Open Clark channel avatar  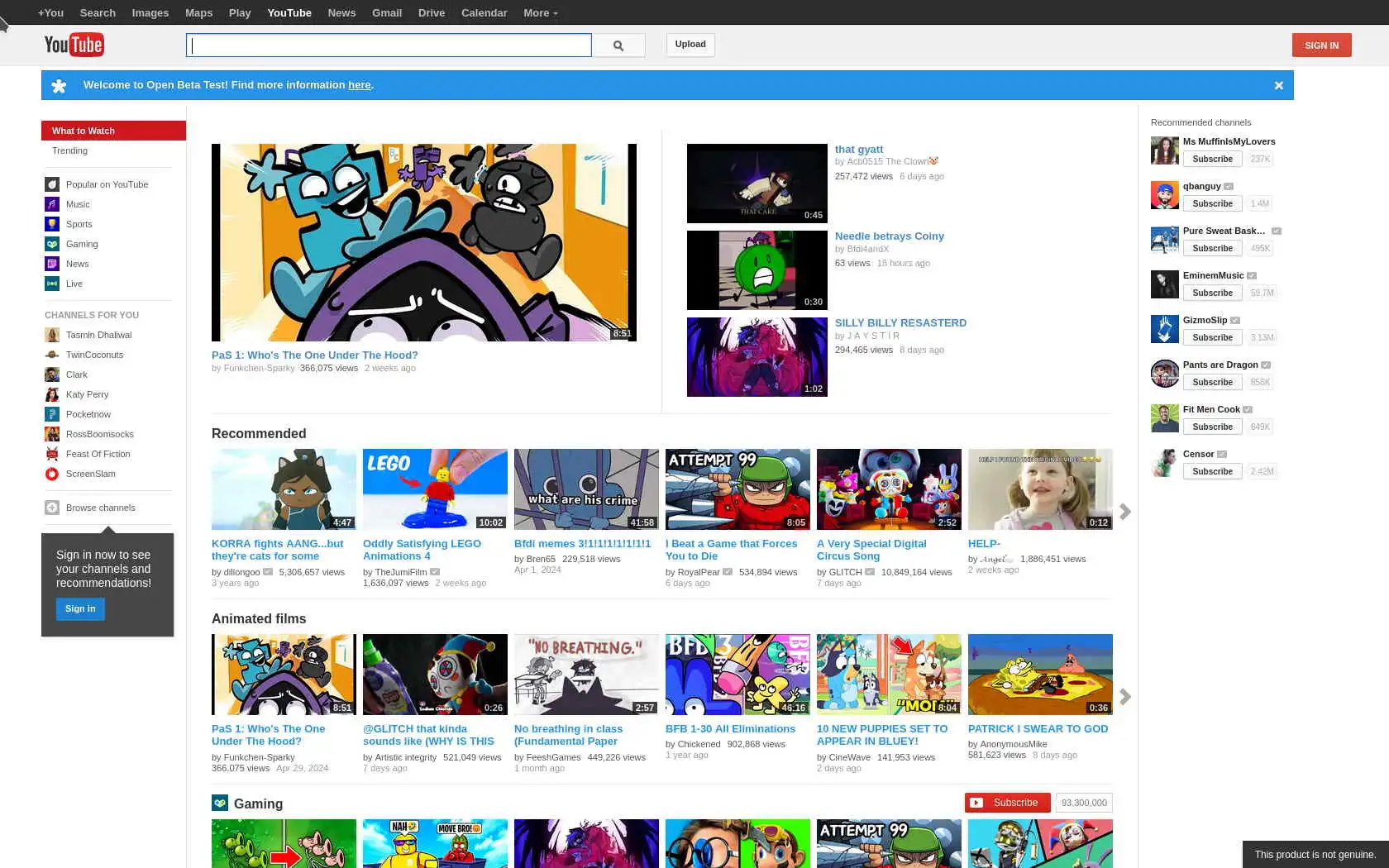(x=52, y=374)
